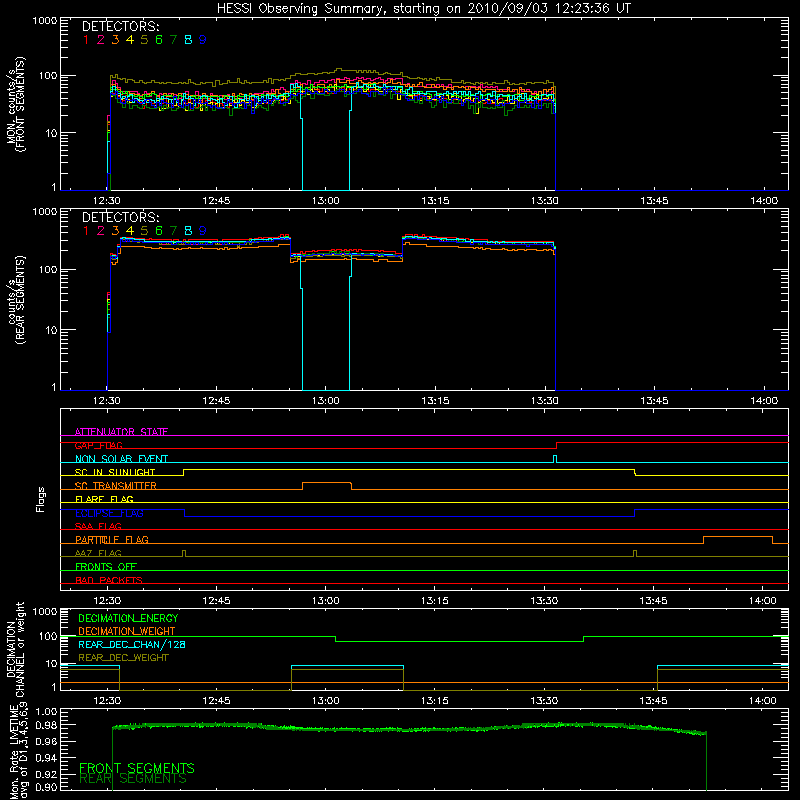Image resolution: width=800 pixels, height=800 pixels.
Task: Select detector 9 legend number in front segments plot
Action: pyautogui.click(x=203, y=40)
